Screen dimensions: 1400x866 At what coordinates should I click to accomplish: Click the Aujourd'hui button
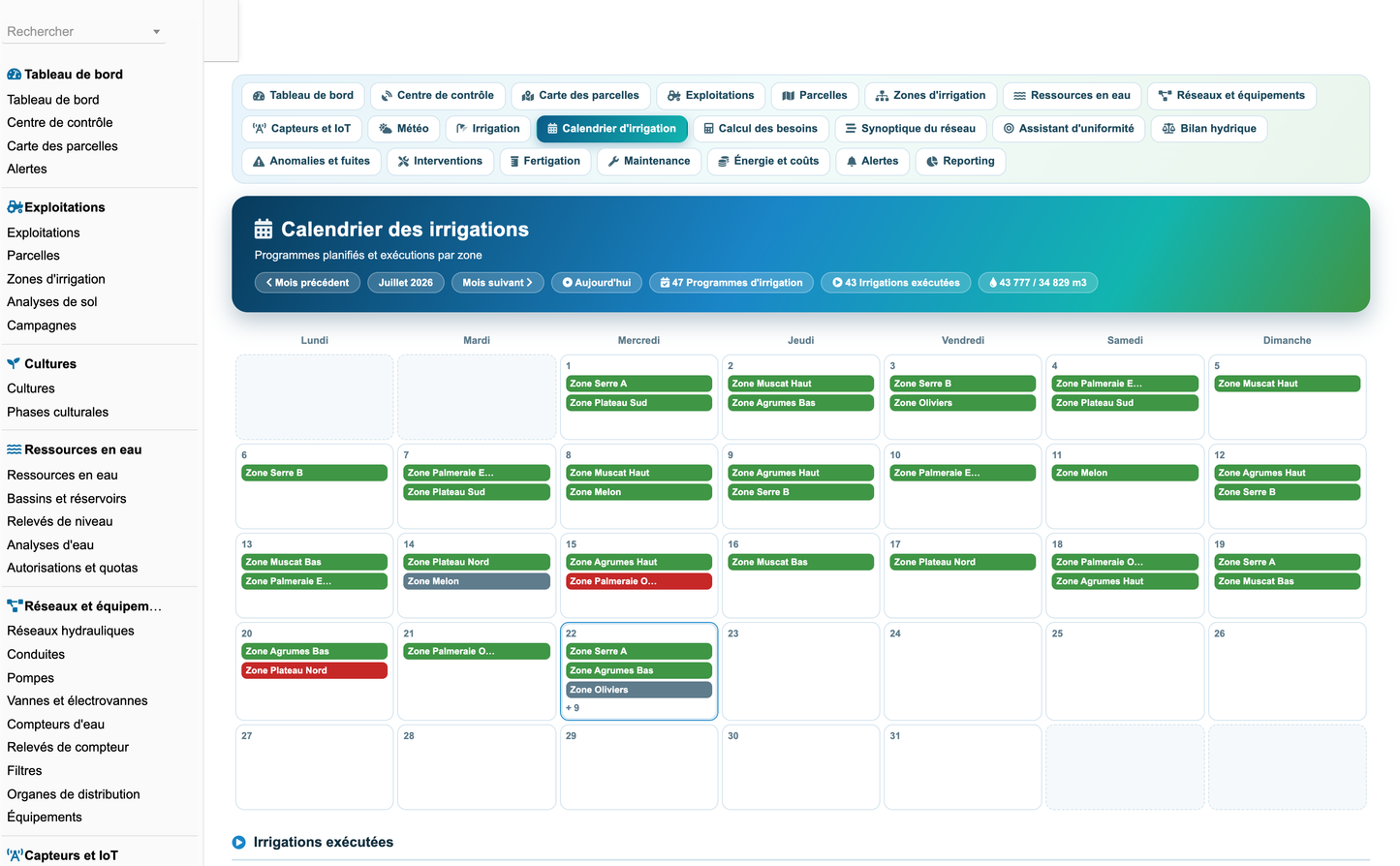coord(597,283)
